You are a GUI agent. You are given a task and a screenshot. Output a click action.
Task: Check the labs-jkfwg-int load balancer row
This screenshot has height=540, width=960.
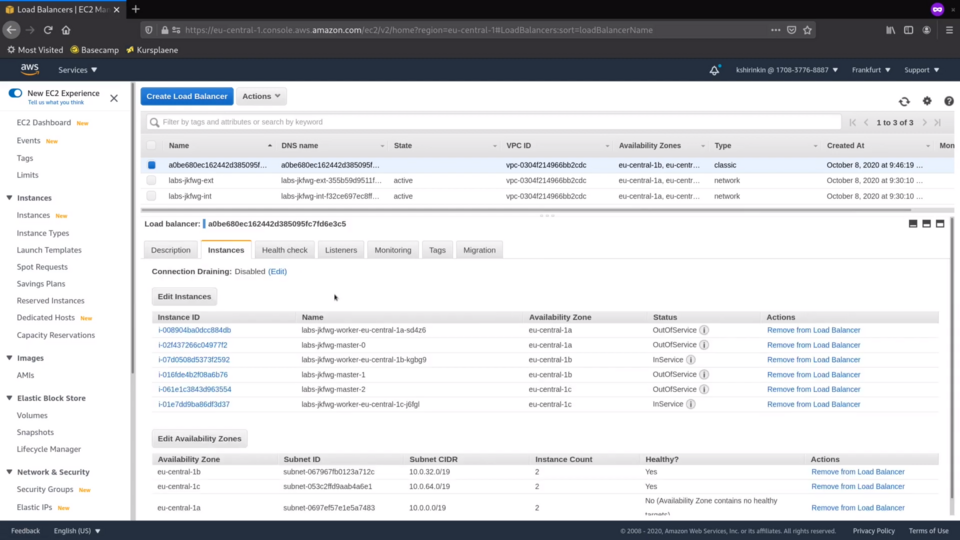pyautogui.click(x=151, y=196)
